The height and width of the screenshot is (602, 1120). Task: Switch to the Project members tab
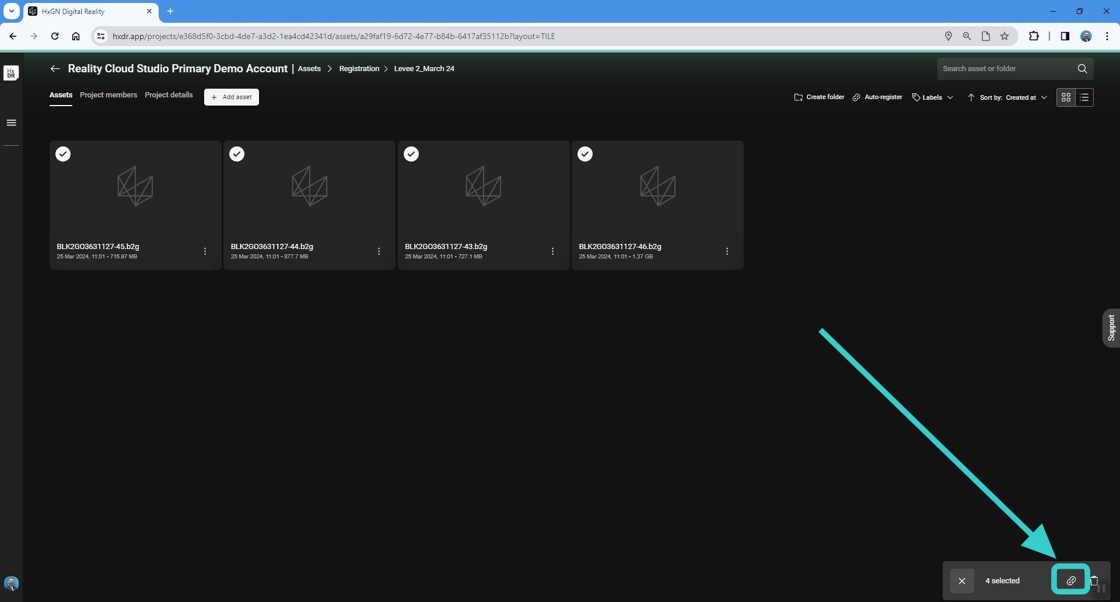(x=109, y=95)
